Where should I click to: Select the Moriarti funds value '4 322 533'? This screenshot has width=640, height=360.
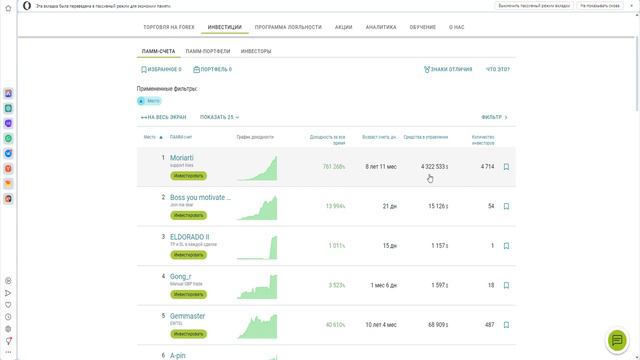pos(435,167)
